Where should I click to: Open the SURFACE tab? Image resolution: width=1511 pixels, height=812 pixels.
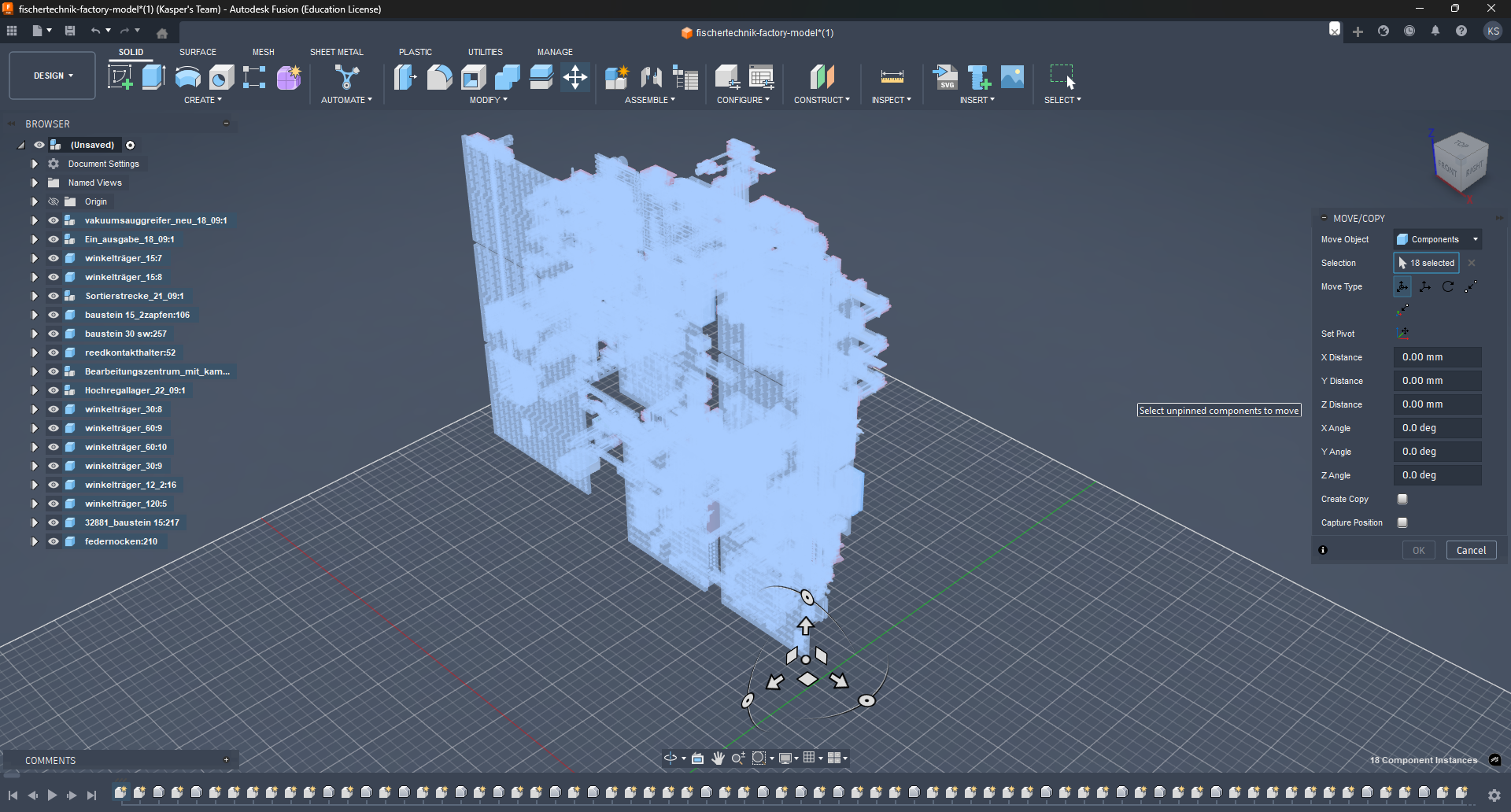(198, 52)
